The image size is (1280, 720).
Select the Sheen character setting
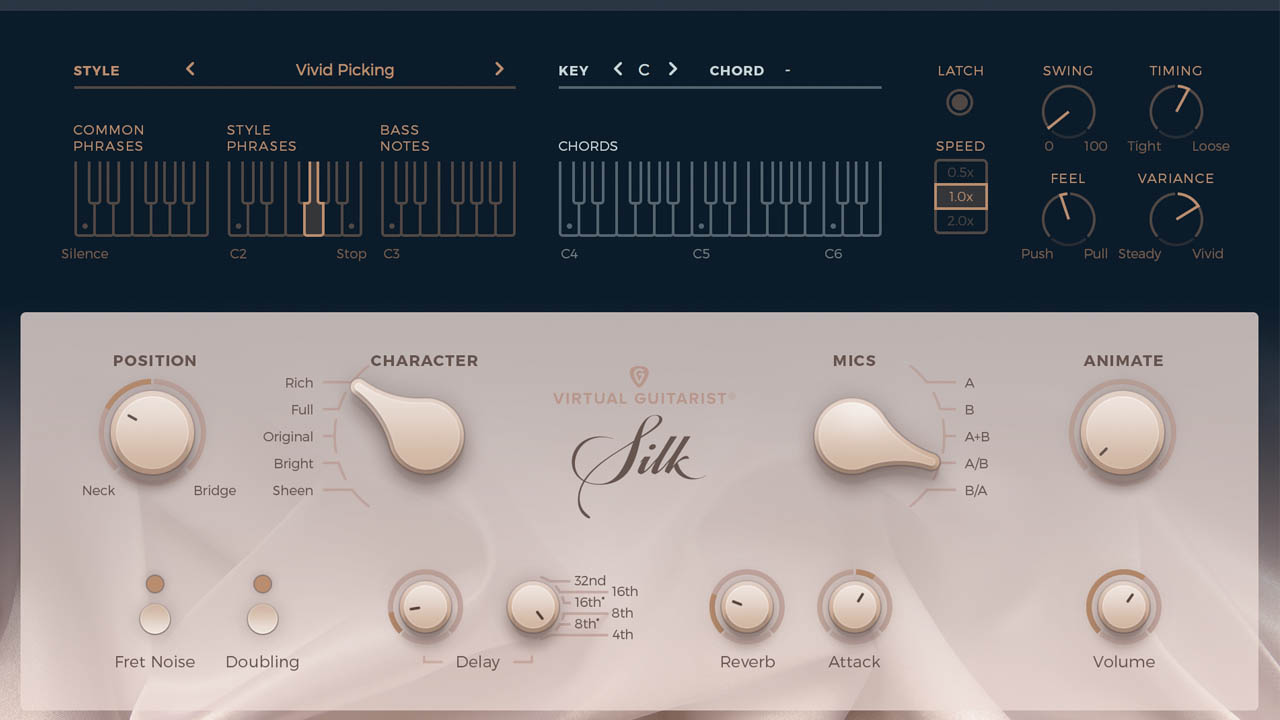coord(293,491)
